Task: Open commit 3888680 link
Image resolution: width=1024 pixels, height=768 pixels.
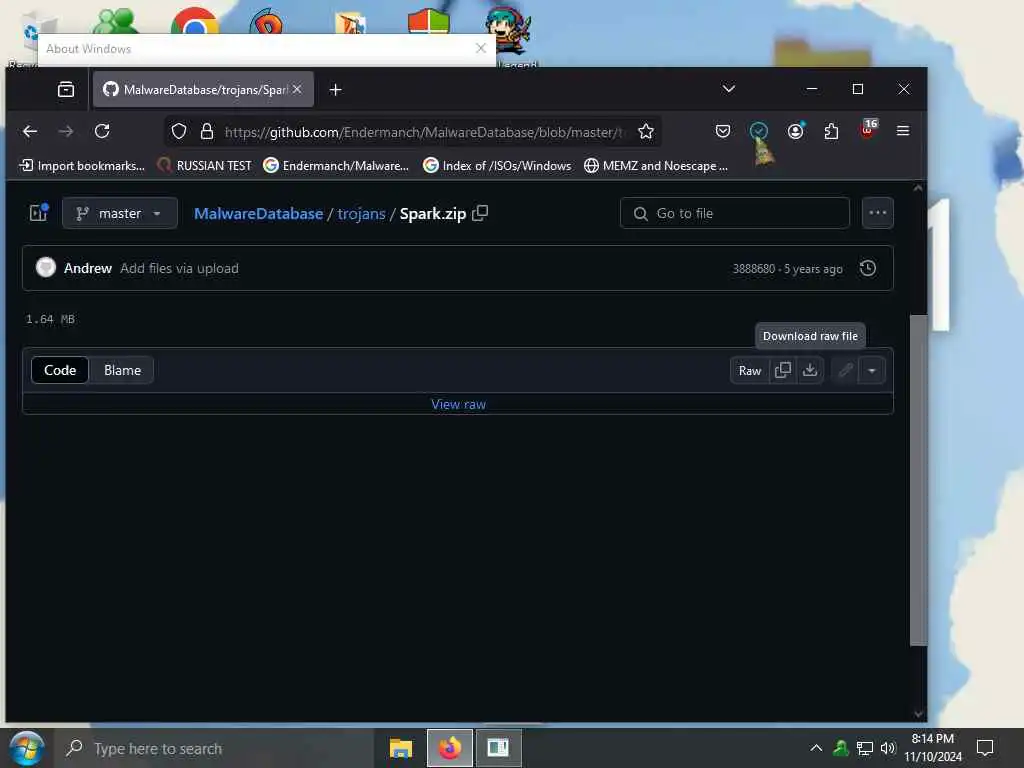Action: [x=754, y=268]
